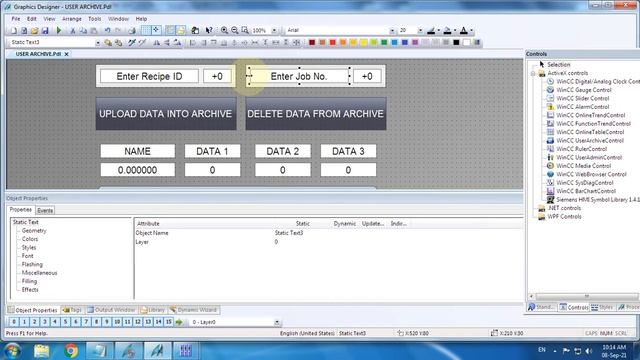The height and width of the screenshot is (360, 640).
Task: Toggle the grid display toolbar button
Action: tap(146, 31)
